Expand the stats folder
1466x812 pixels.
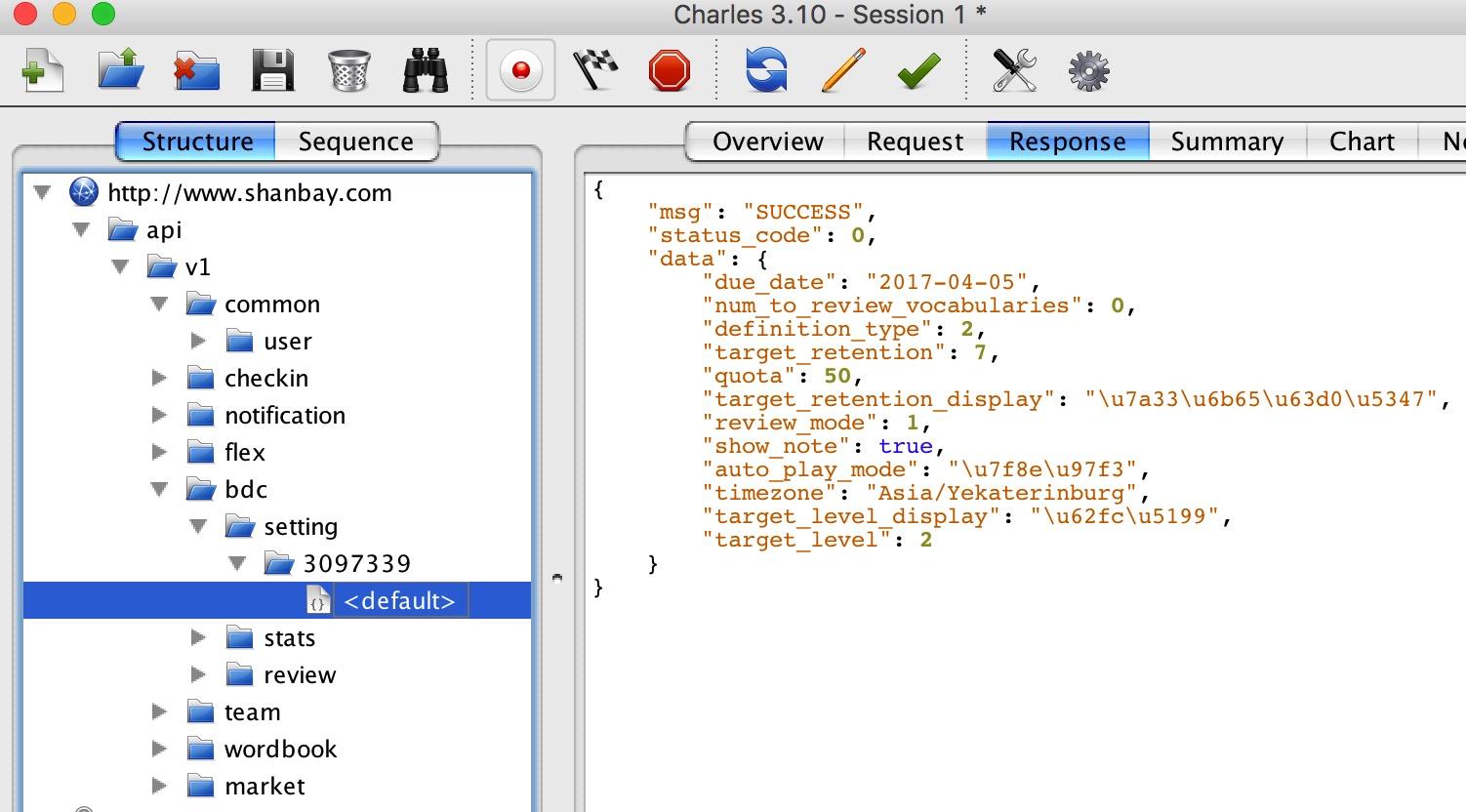198,637
